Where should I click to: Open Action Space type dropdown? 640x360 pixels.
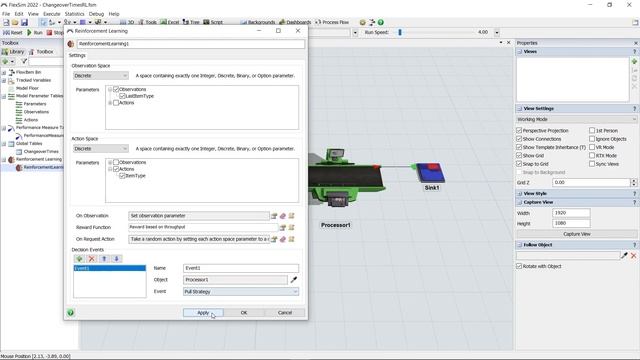tap(100, 149)
